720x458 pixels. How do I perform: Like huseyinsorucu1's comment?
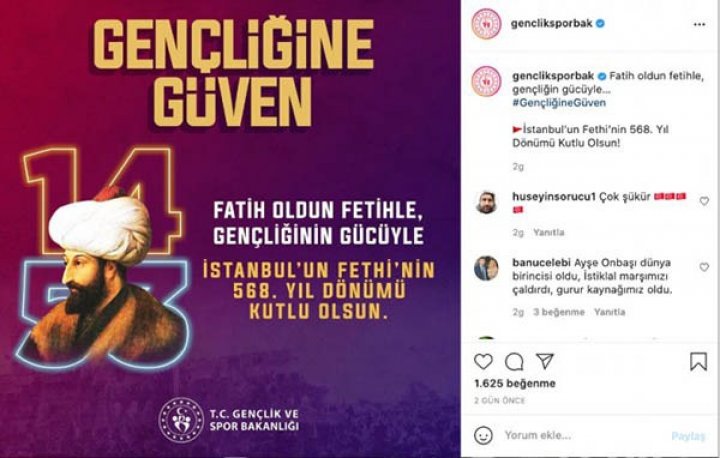click(x=704, y=201)
